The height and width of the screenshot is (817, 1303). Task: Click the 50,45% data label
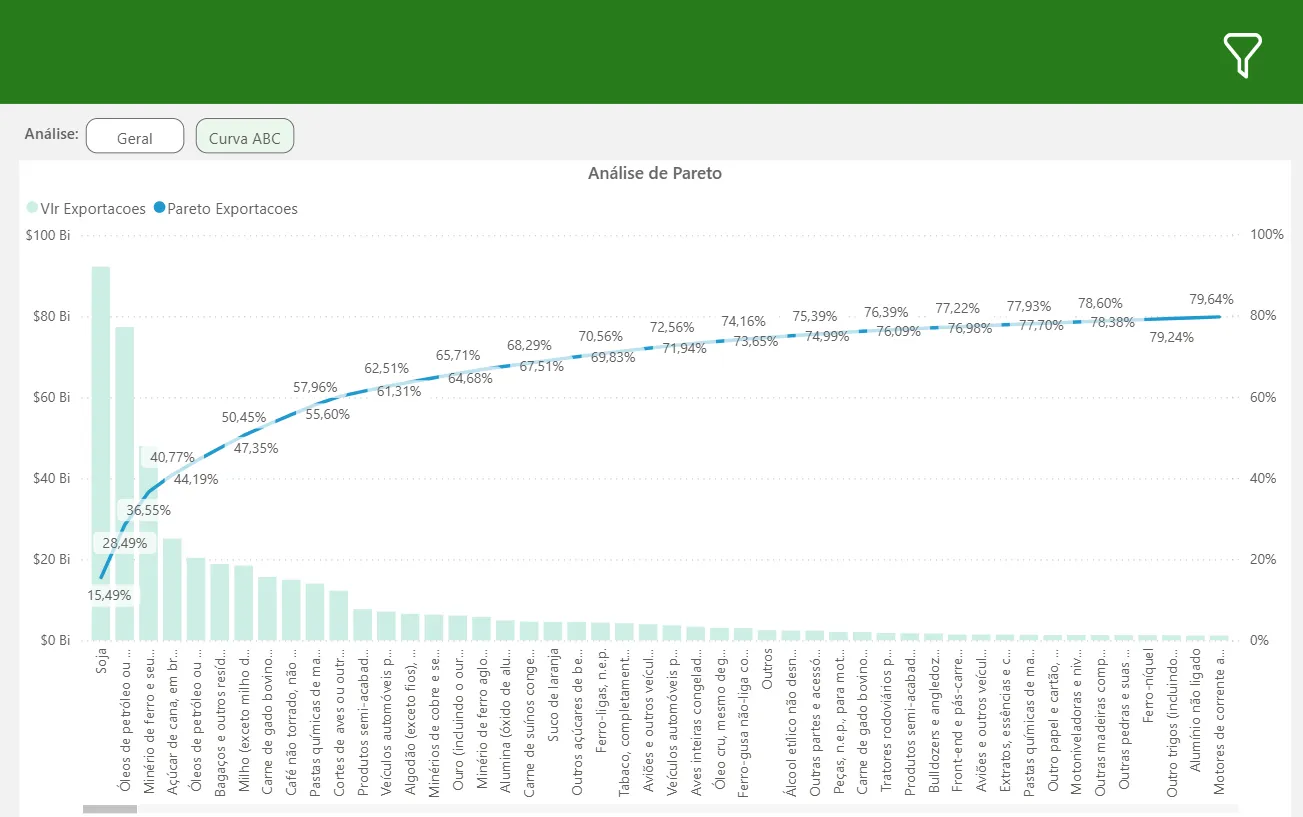click(243, 417)
